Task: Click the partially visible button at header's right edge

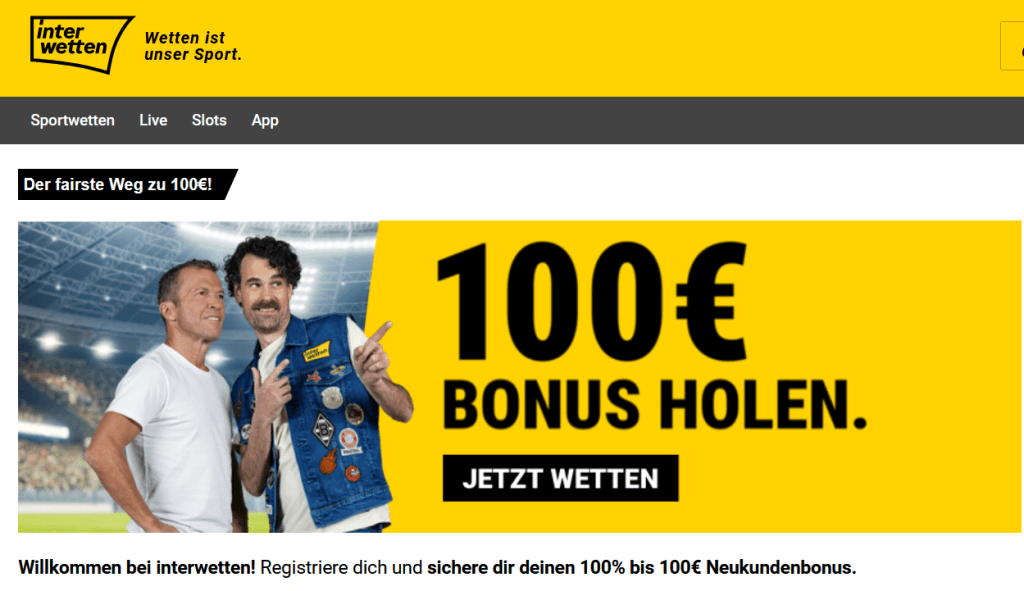Action: [x=1012, y=46]
